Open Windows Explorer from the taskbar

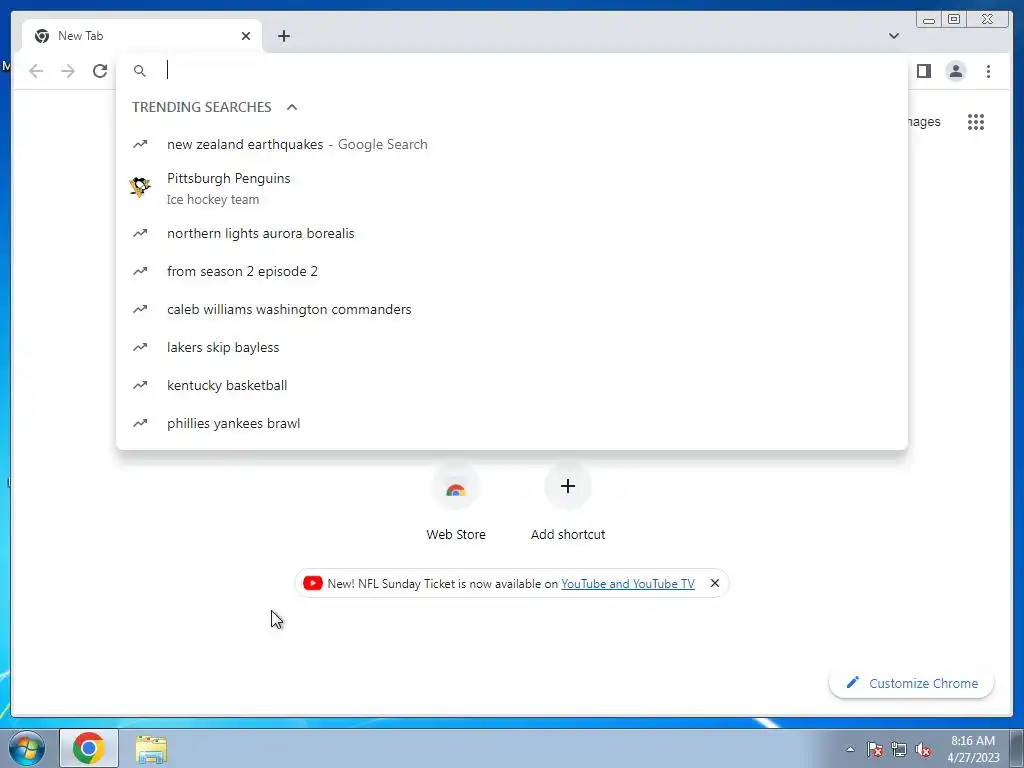[x=151, y=749]
